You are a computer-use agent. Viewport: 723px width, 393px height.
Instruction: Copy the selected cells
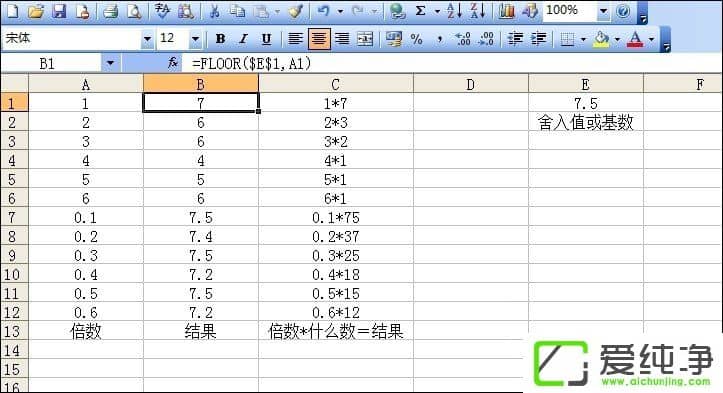tap(237, 11)
